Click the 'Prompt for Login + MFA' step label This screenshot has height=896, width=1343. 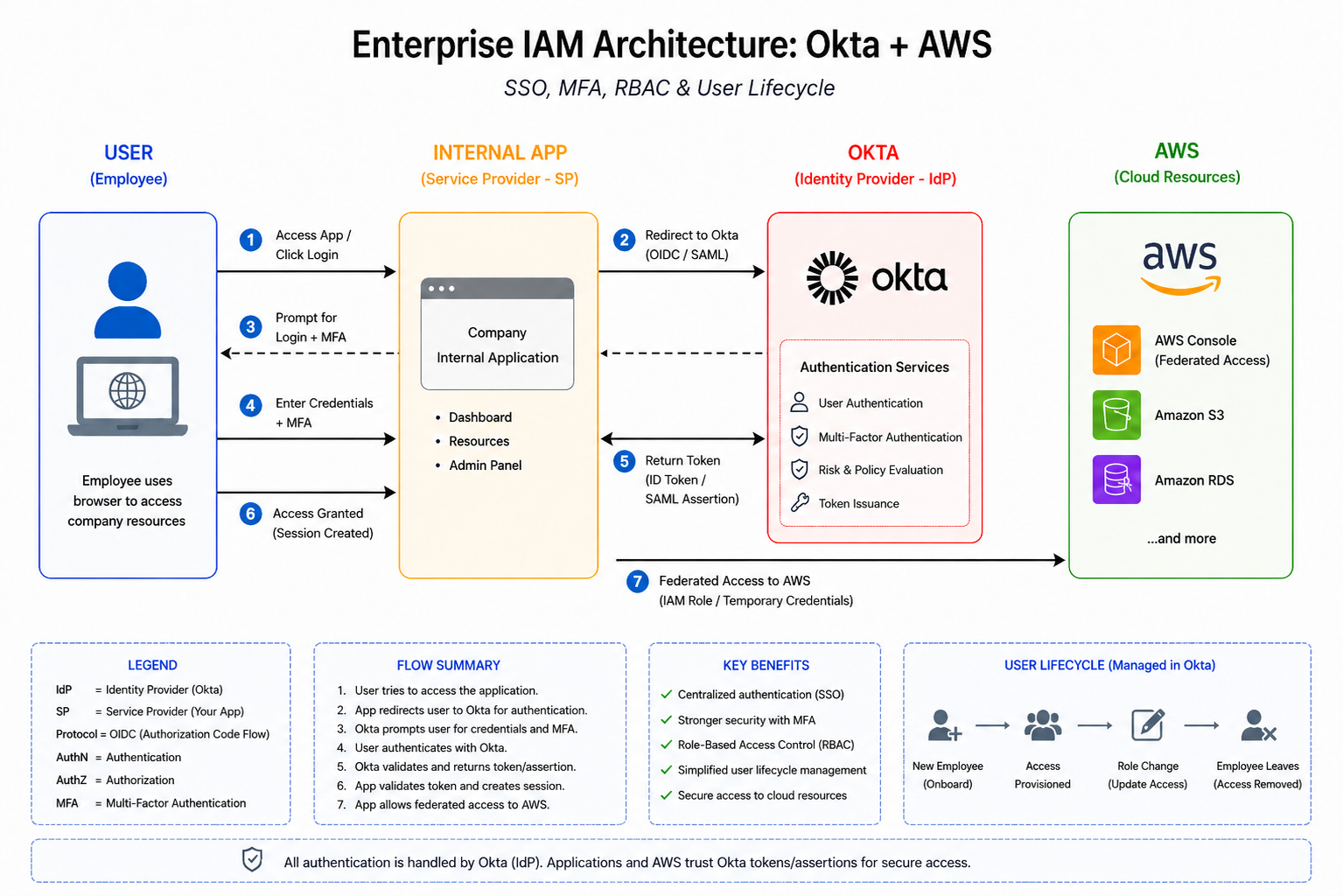pos(311,327)
